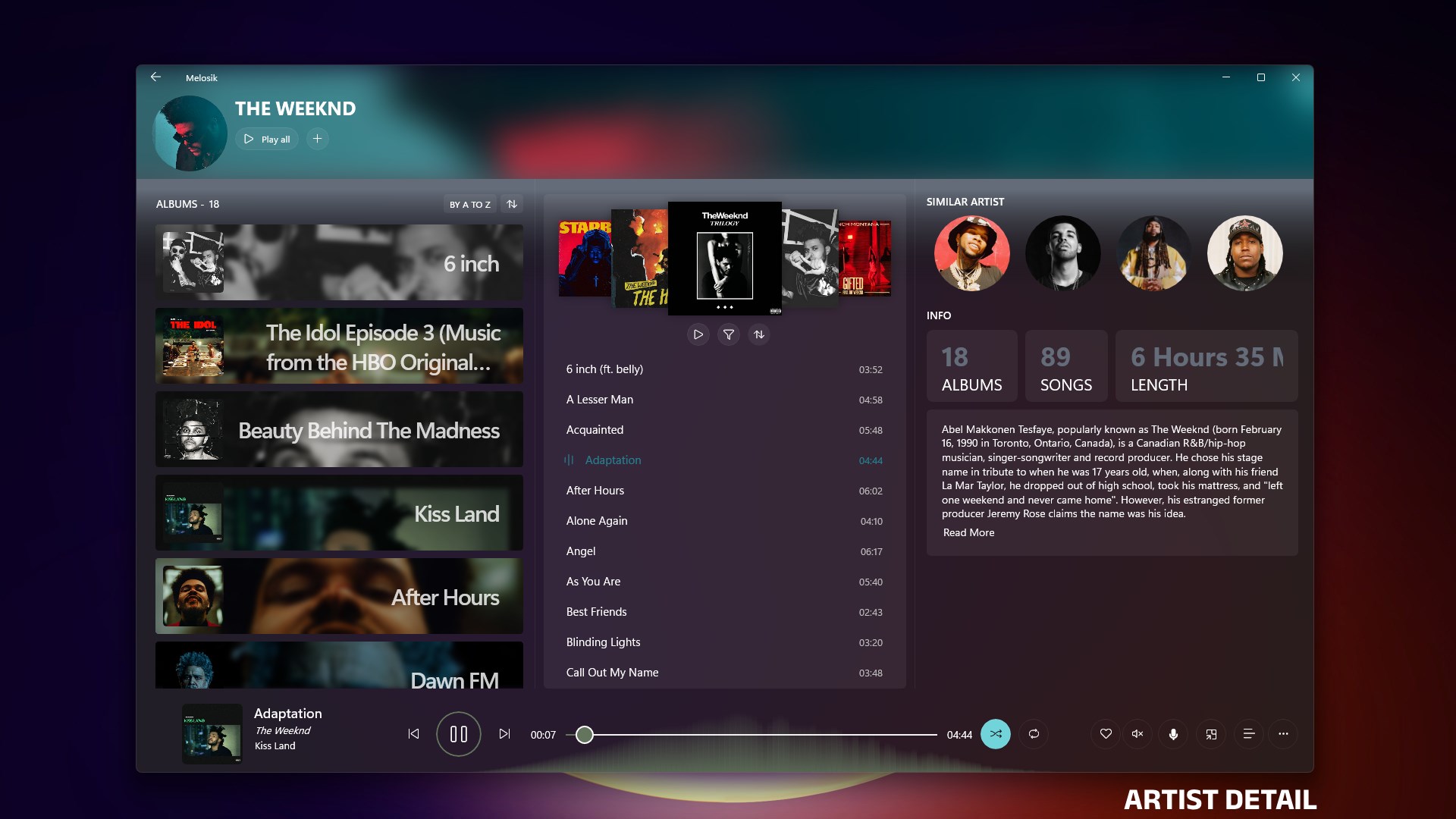Toggle repeat mode
This screenshot has width=1456, height=819.
point(1033,733)
